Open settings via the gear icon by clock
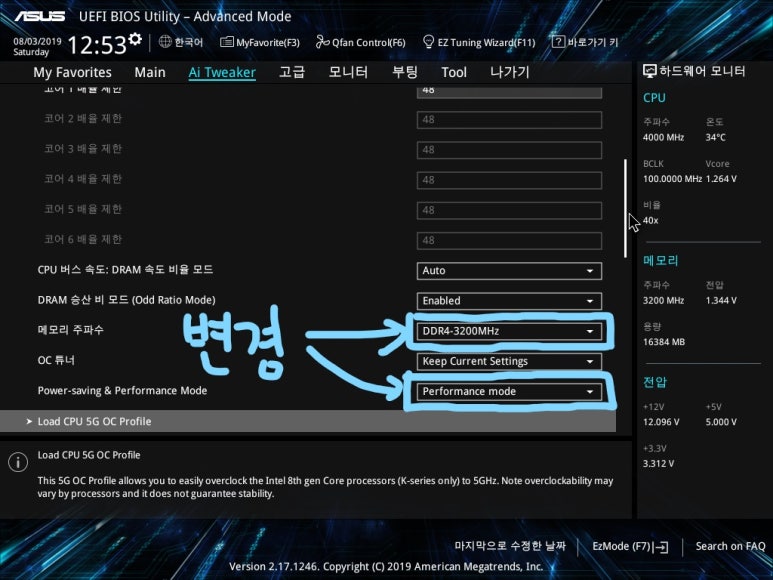Image resolution: width=773 pixels, height=580 pixels. (135, 38)
